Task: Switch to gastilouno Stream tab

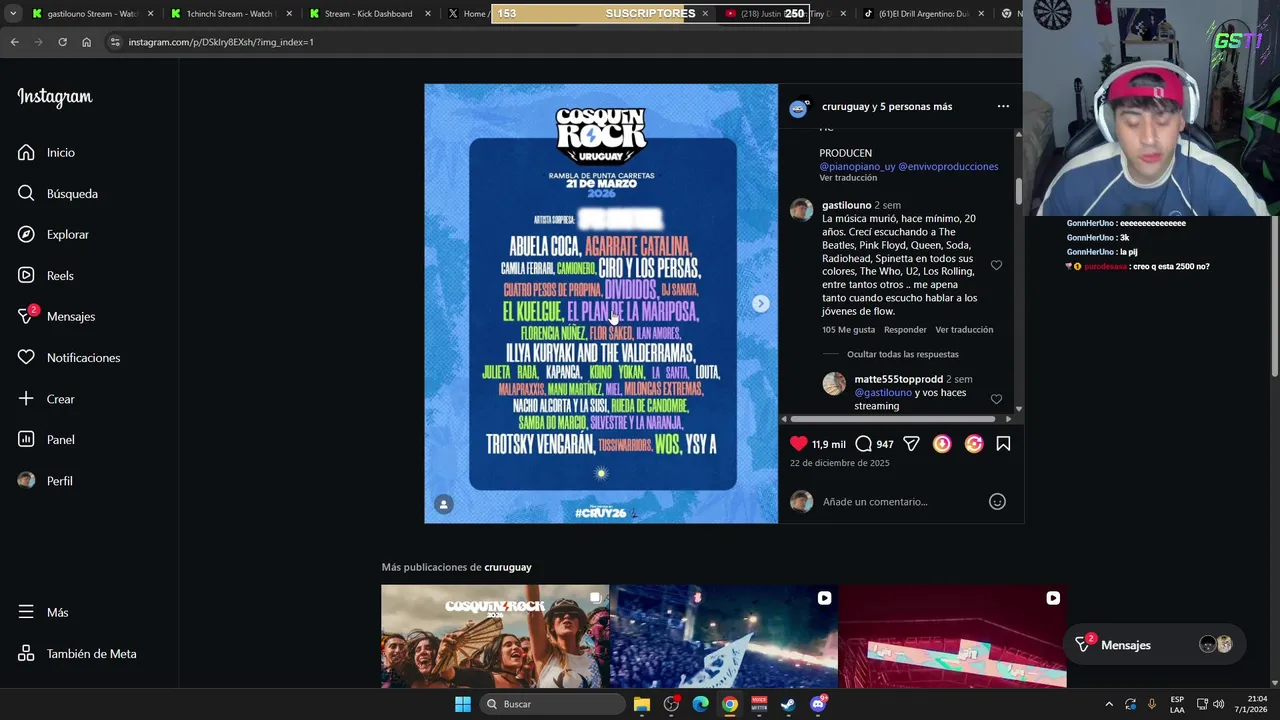Action: point(92,14)
